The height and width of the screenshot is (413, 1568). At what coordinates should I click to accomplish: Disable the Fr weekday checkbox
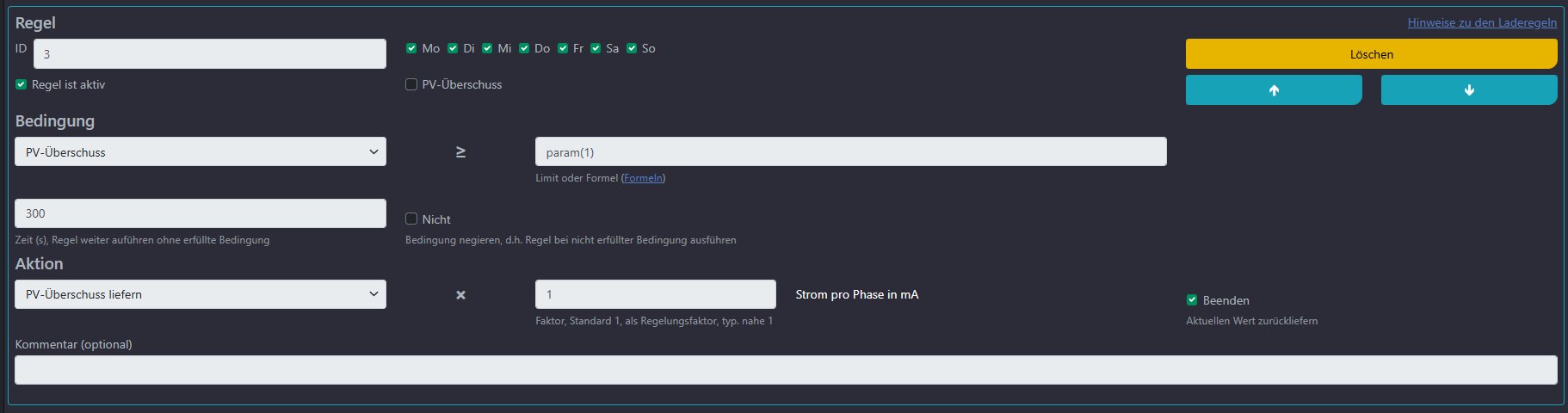[563, 48]
